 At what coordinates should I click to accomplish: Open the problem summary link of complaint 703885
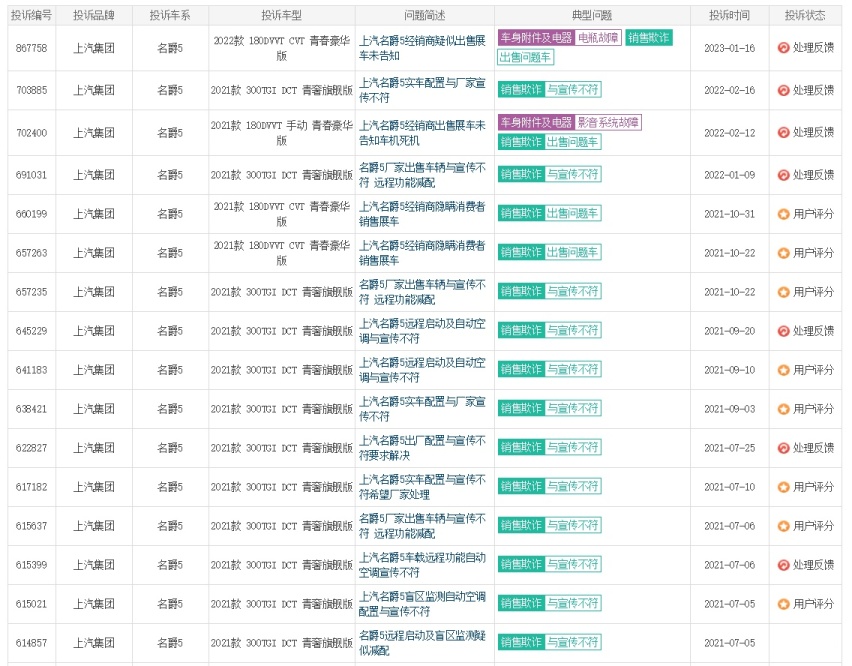[x=422, y=90]
